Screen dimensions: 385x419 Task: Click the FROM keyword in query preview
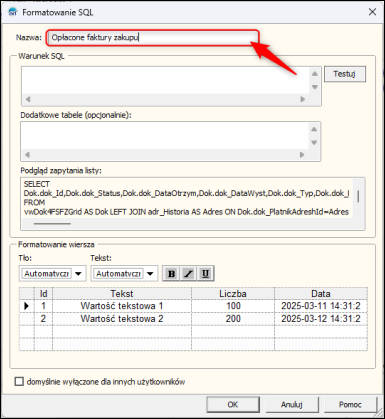click(34, 202)
